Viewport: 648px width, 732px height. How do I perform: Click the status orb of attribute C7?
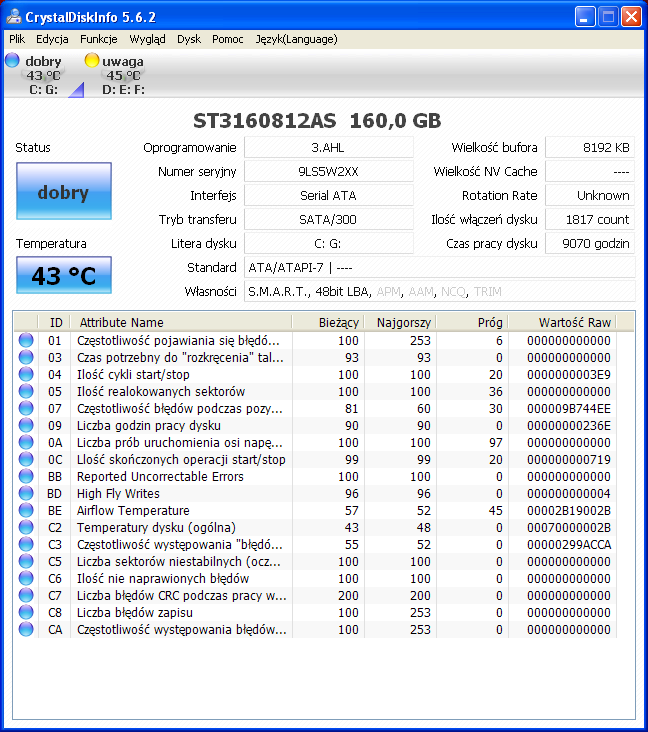26,595
